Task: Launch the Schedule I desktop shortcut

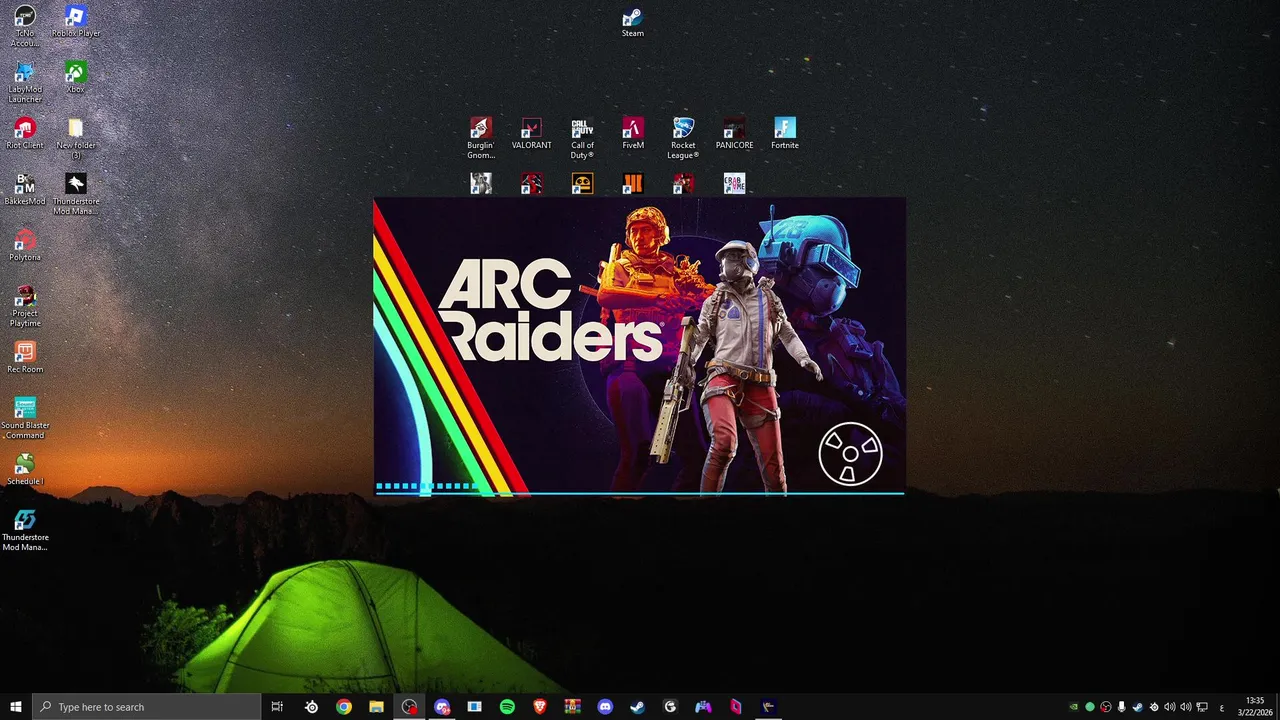Action: tap(25, 470)
